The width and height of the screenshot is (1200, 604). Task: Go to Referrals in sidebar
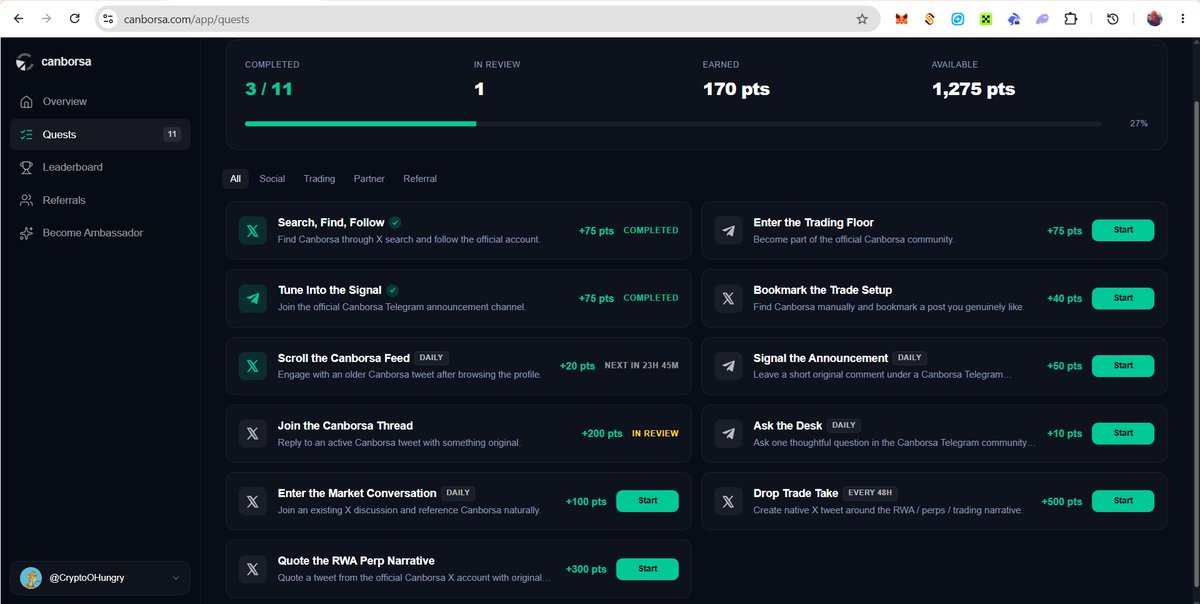coord(100,200)
